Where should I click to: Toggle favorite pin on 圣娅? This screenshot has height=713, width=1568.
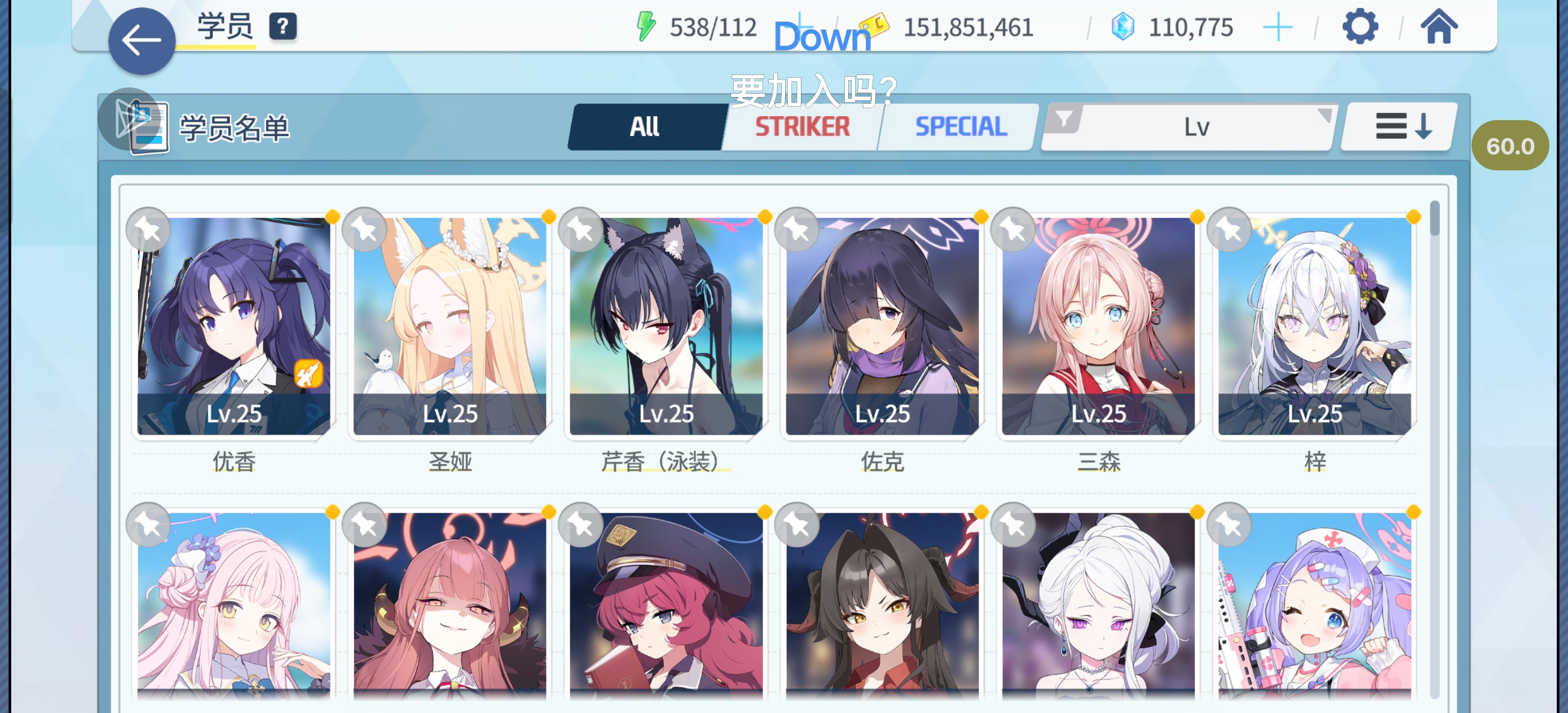pos(364,230)
